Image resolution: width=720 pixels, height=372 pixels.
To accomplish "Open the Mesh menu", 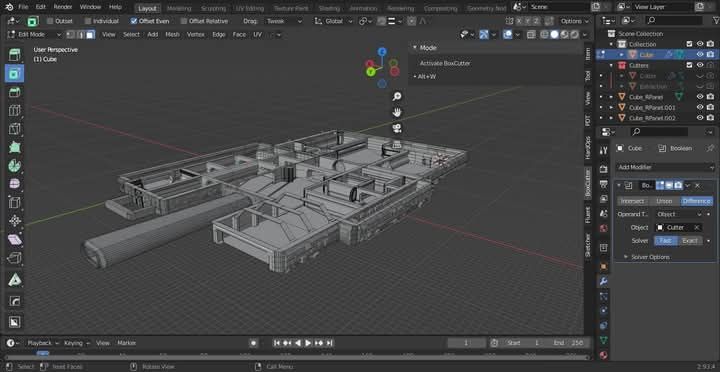I will click(x=172, y=34).
